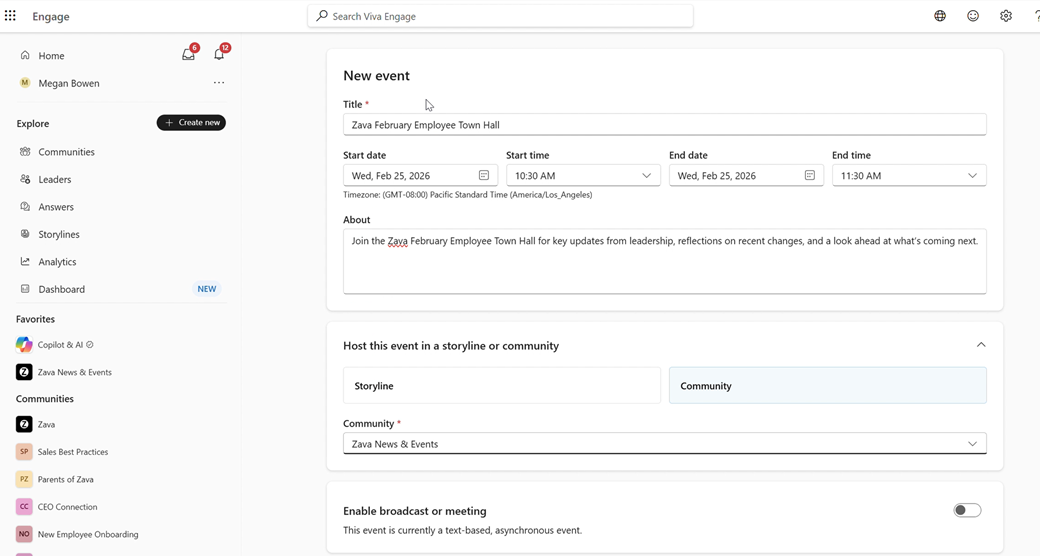Open the settings gear icon
This screenshot has height=556, width=1040.
1006,16
